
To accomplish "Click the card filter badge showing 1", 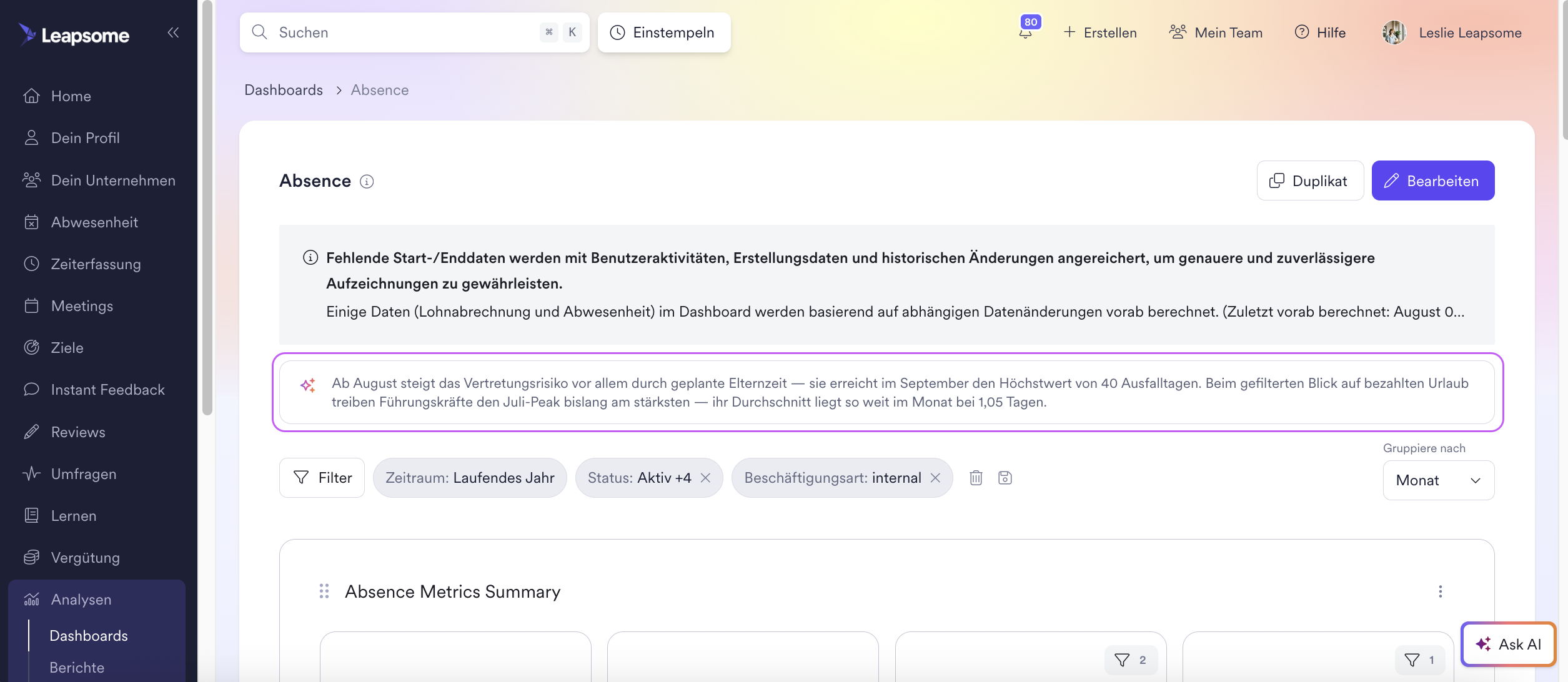I will 1420,660.
